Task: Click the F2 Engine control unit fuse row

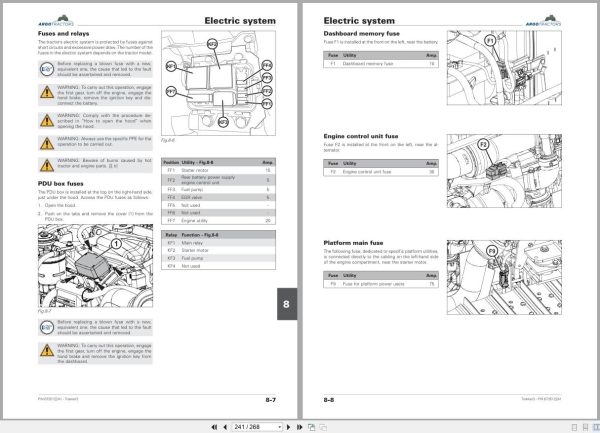Action: coord(381,172)
